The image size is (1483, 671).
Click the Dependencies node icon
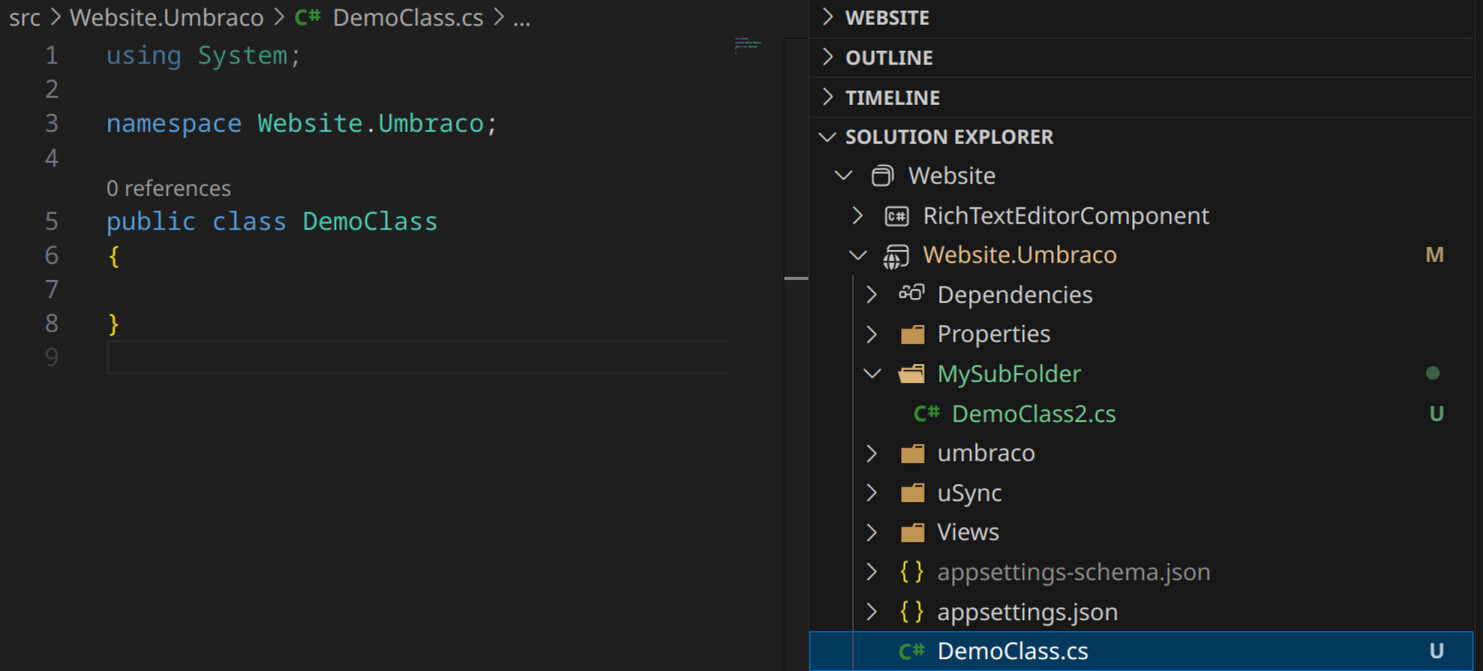click(911, 293)
